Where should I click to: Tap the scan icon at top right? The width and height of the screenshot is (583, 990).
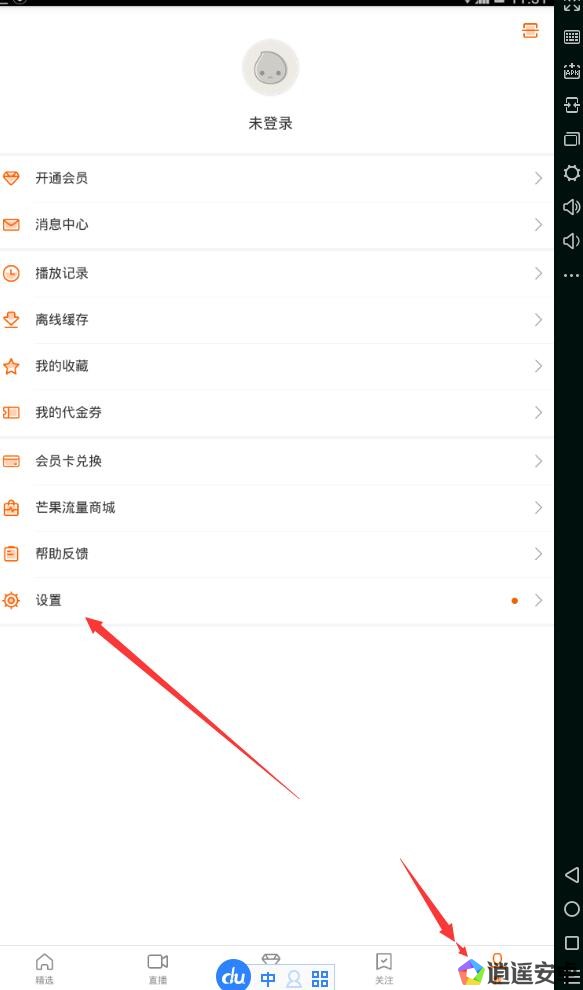(531, 30)
